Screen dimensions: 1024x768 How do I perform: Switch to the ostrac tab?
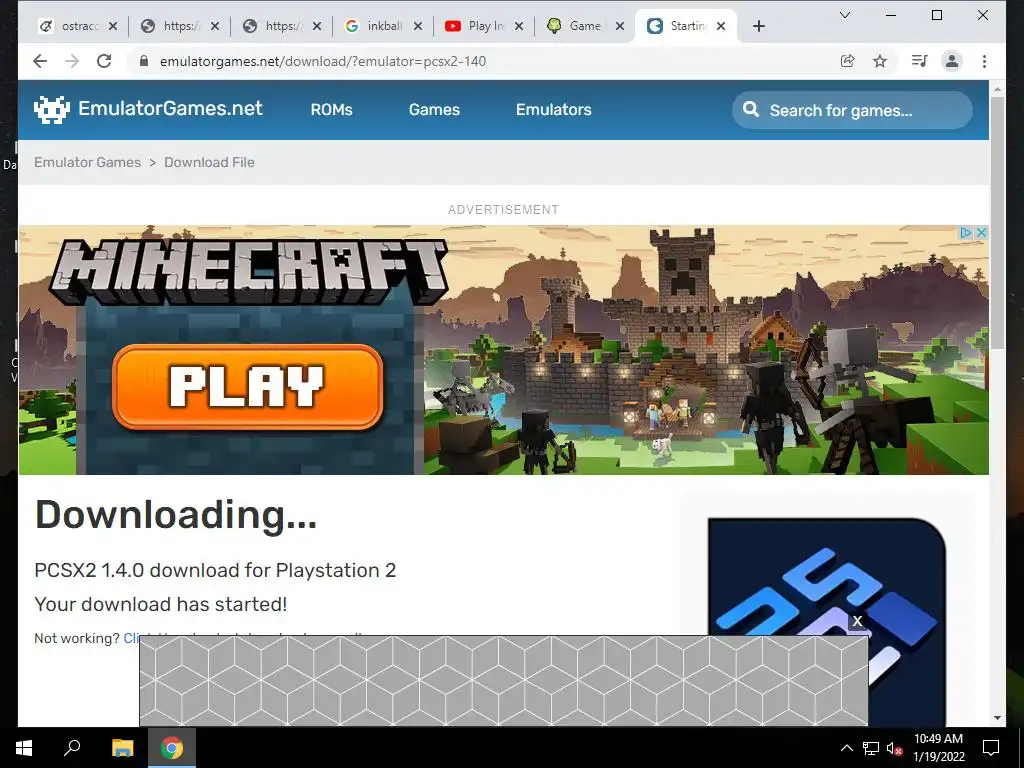point(72,26)
